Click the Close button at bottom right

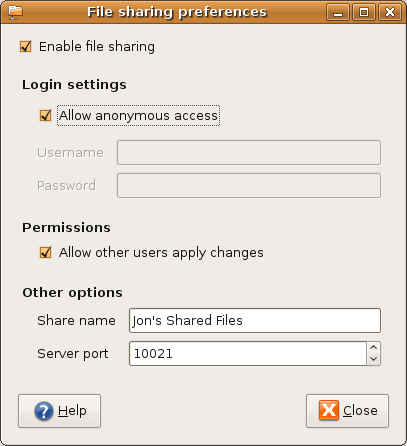coord(347,411)
